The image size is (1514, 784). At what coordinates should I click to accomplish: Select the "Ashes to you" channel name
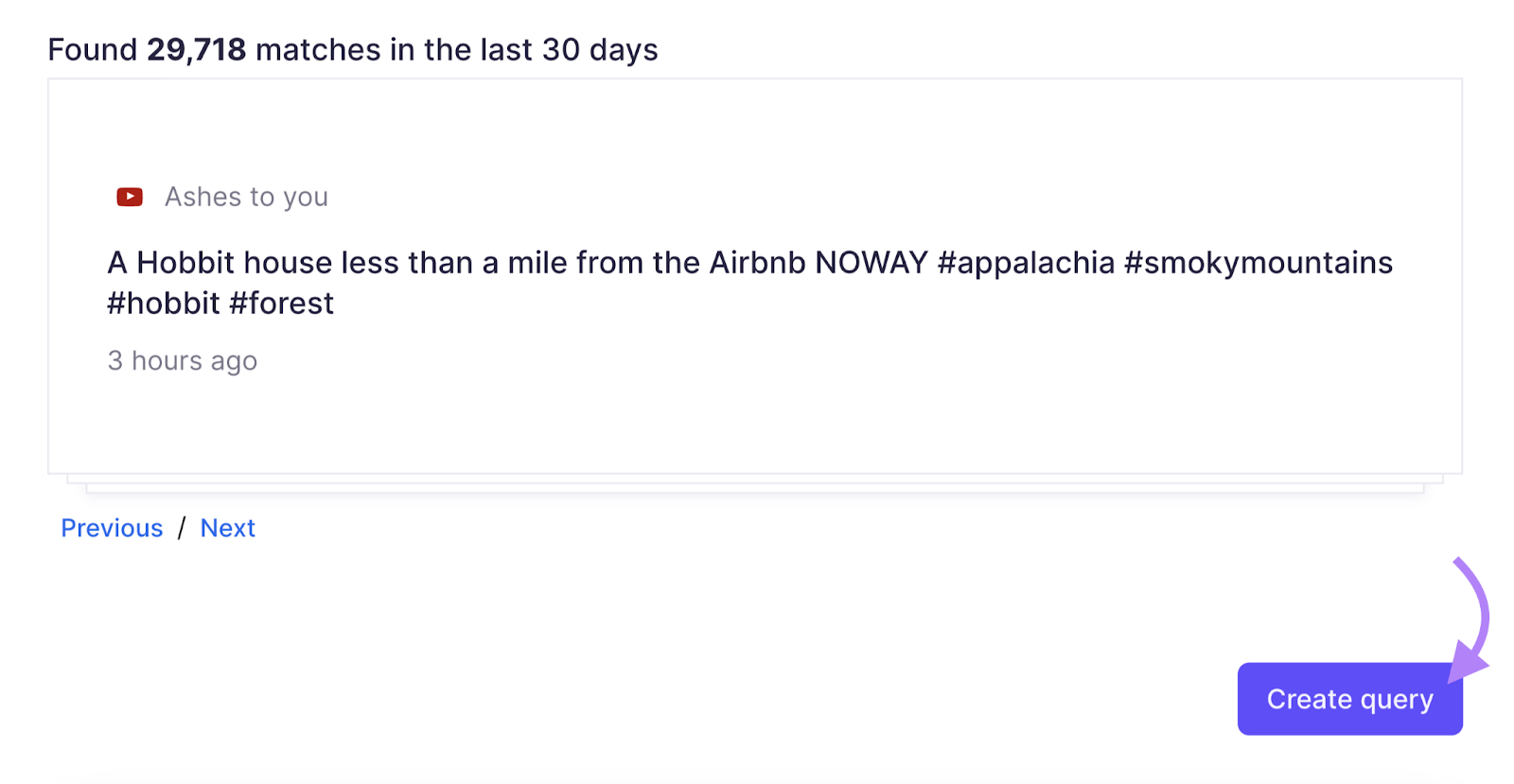pos(246,197)
